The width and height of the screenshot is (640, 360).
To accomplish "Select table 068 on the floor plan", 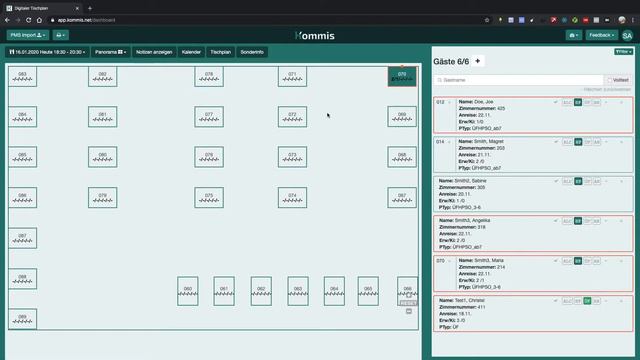I will point(402,157).
